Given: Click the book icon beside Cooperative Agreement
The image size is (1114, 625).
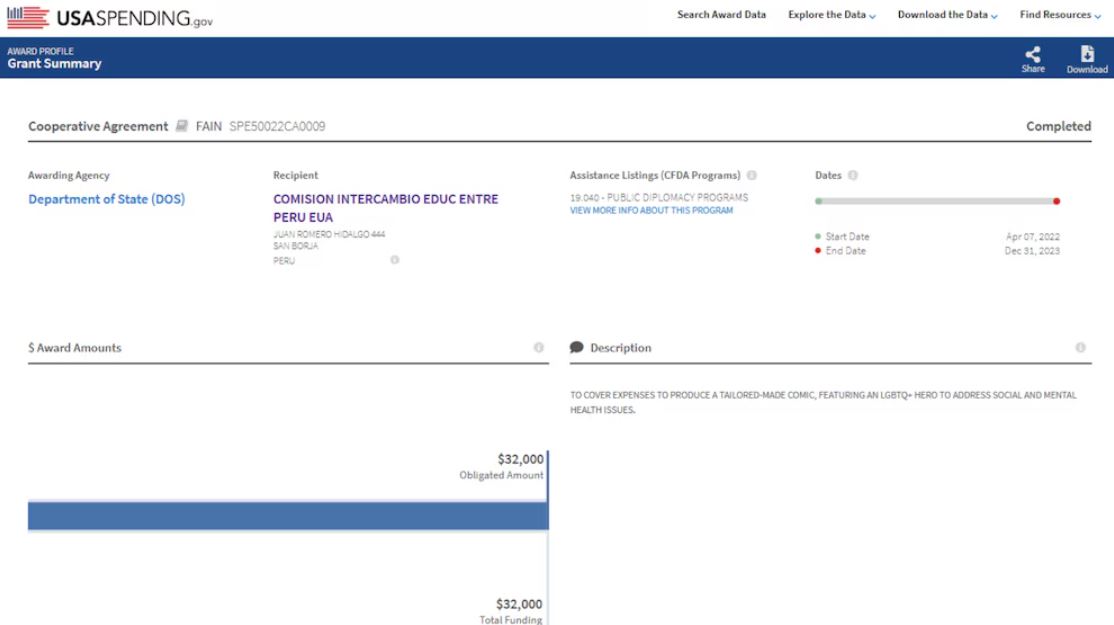Looking at the screenshot, I should click(182, 126).
